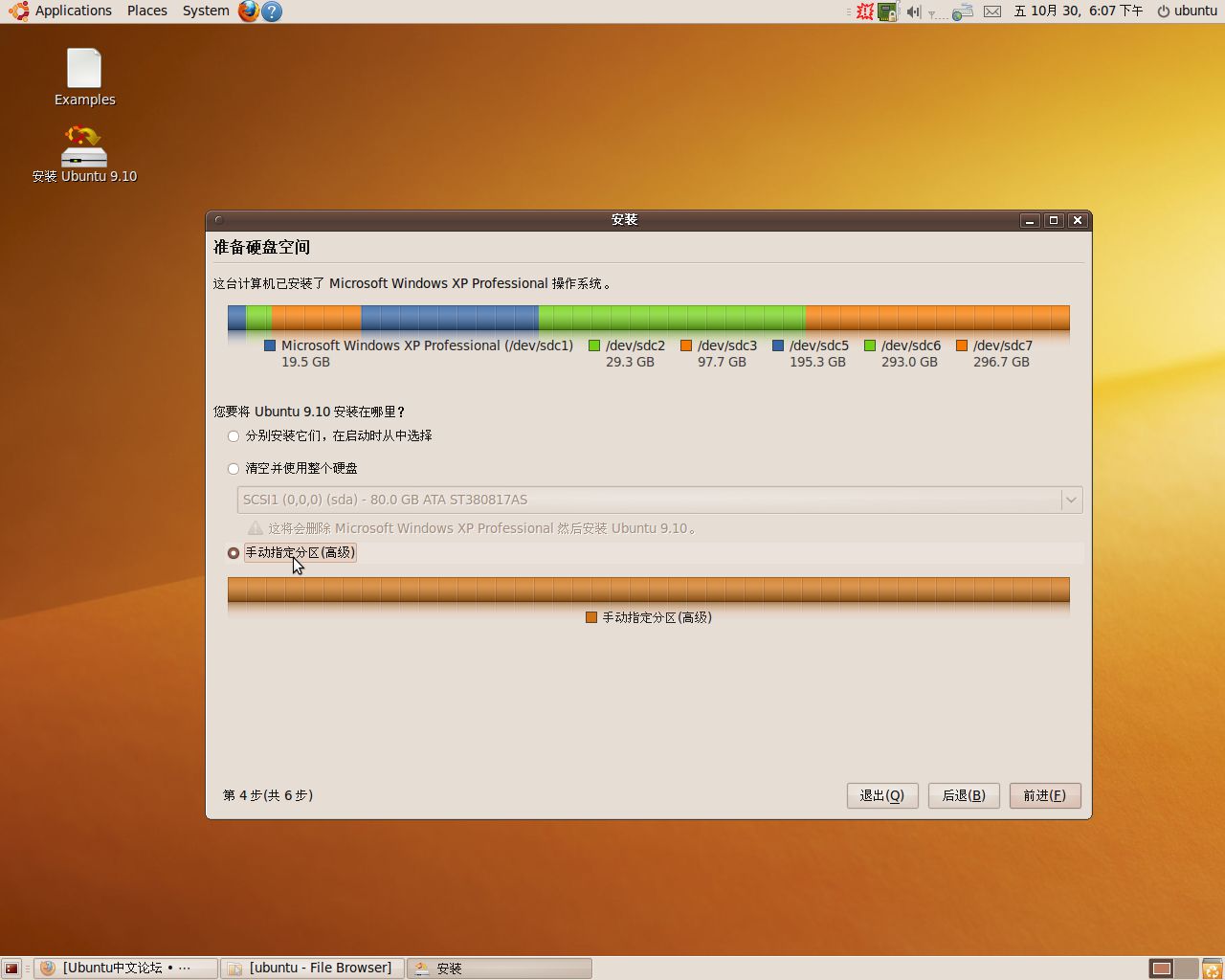Click the green /dev/sdc2 legend swatch
This screenshot has height=980, width=1225.
pyautogui.click(x=594, y=346)
